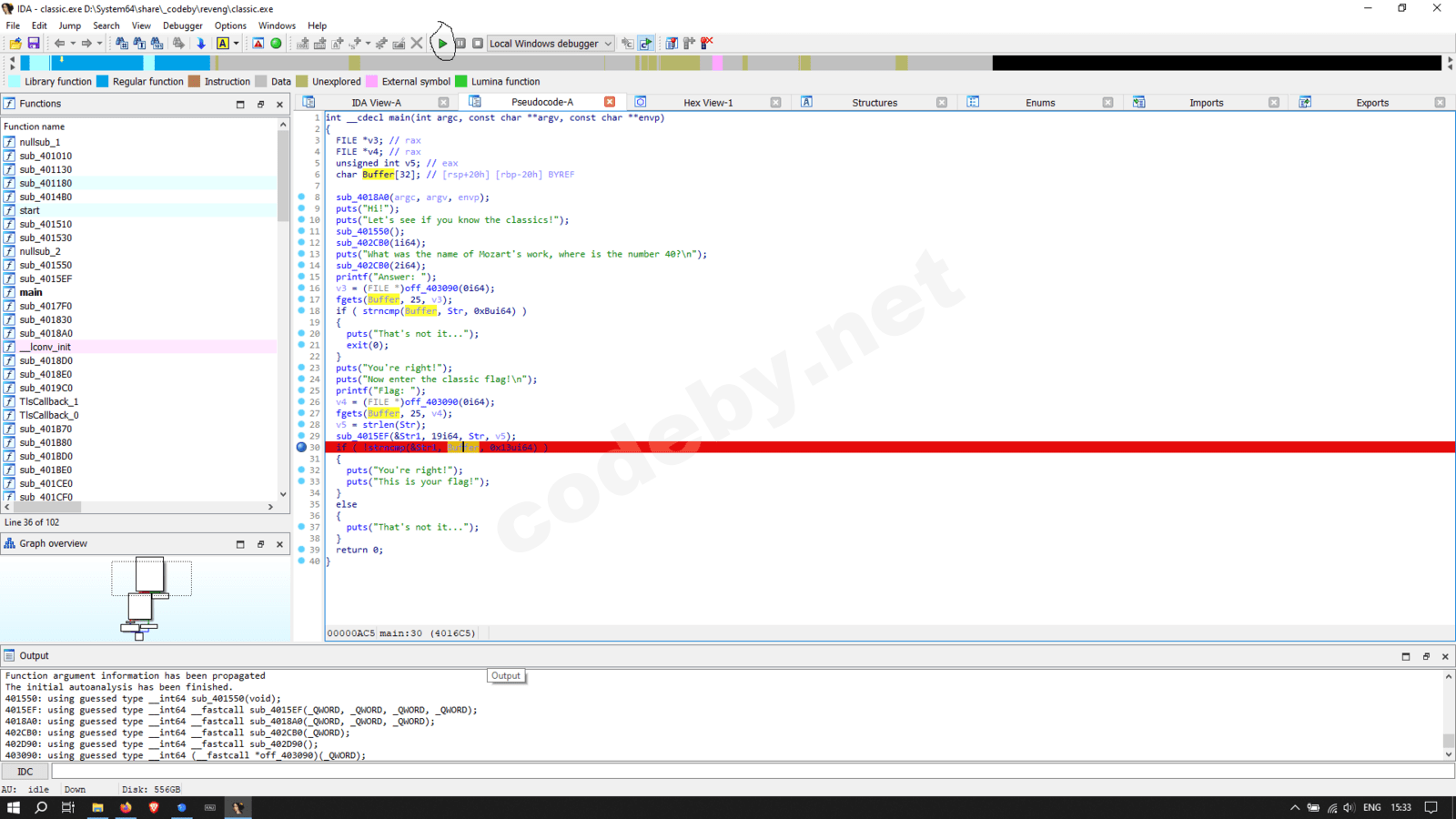This screenshot has width=1456, height=819.
Task: Close the Graph overview panel
Action: pyautogui.click(x=279, y=544)
